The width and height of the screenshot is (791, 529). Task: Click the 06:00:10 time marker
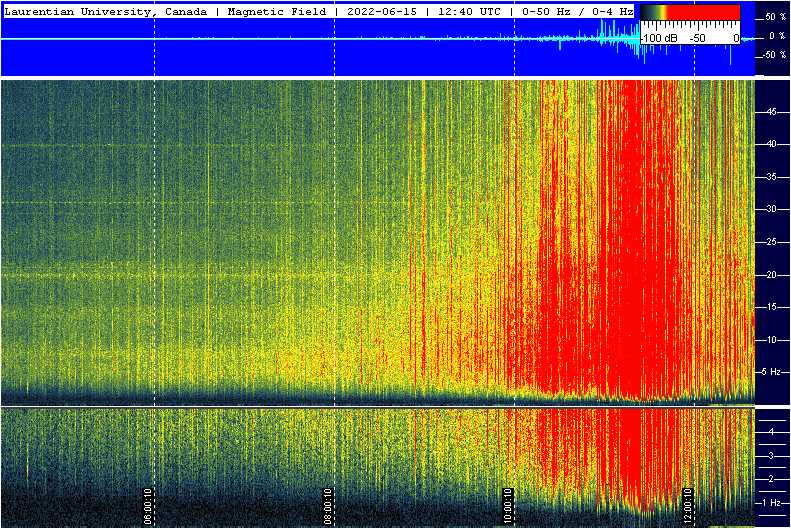click(148, 506)
